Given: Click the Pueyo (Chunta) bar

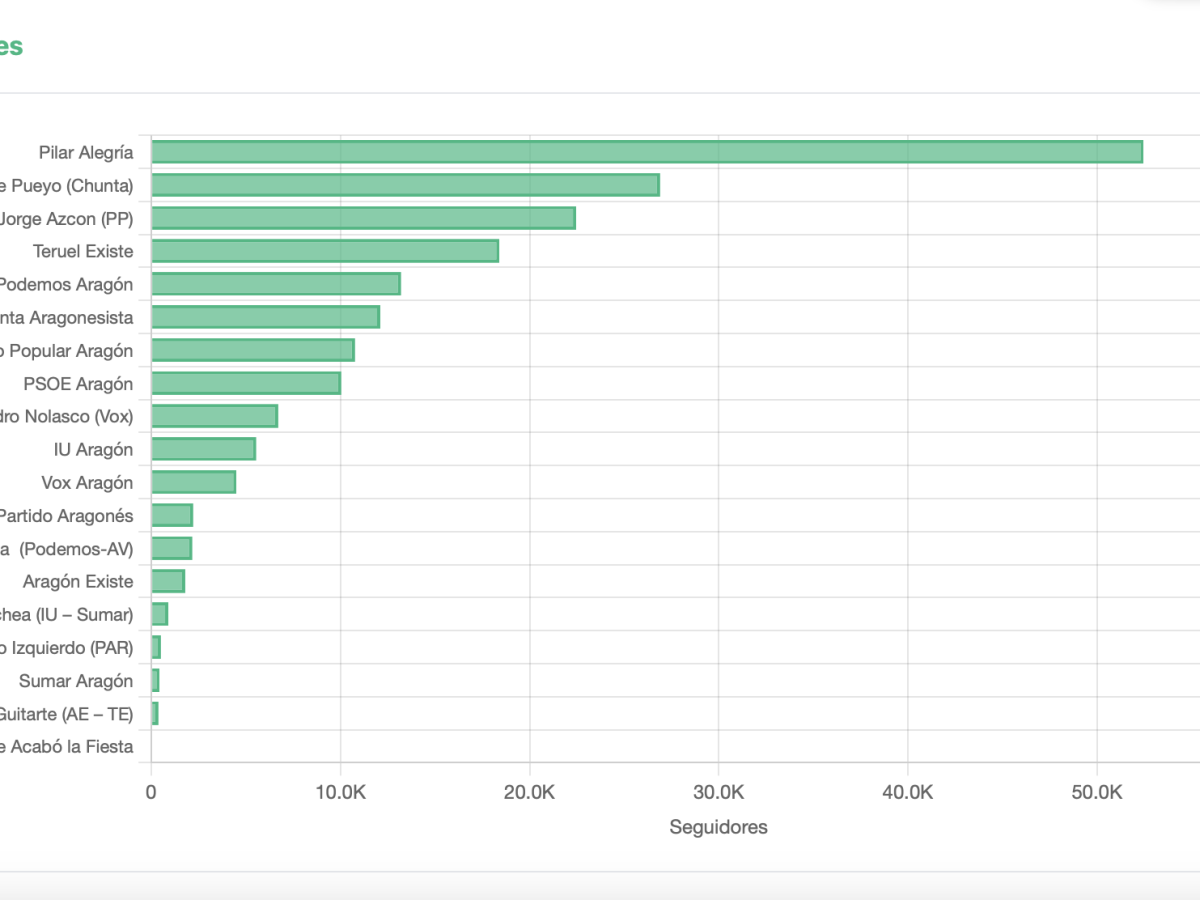Looking at the screenshot, I should tap(400, 185).
